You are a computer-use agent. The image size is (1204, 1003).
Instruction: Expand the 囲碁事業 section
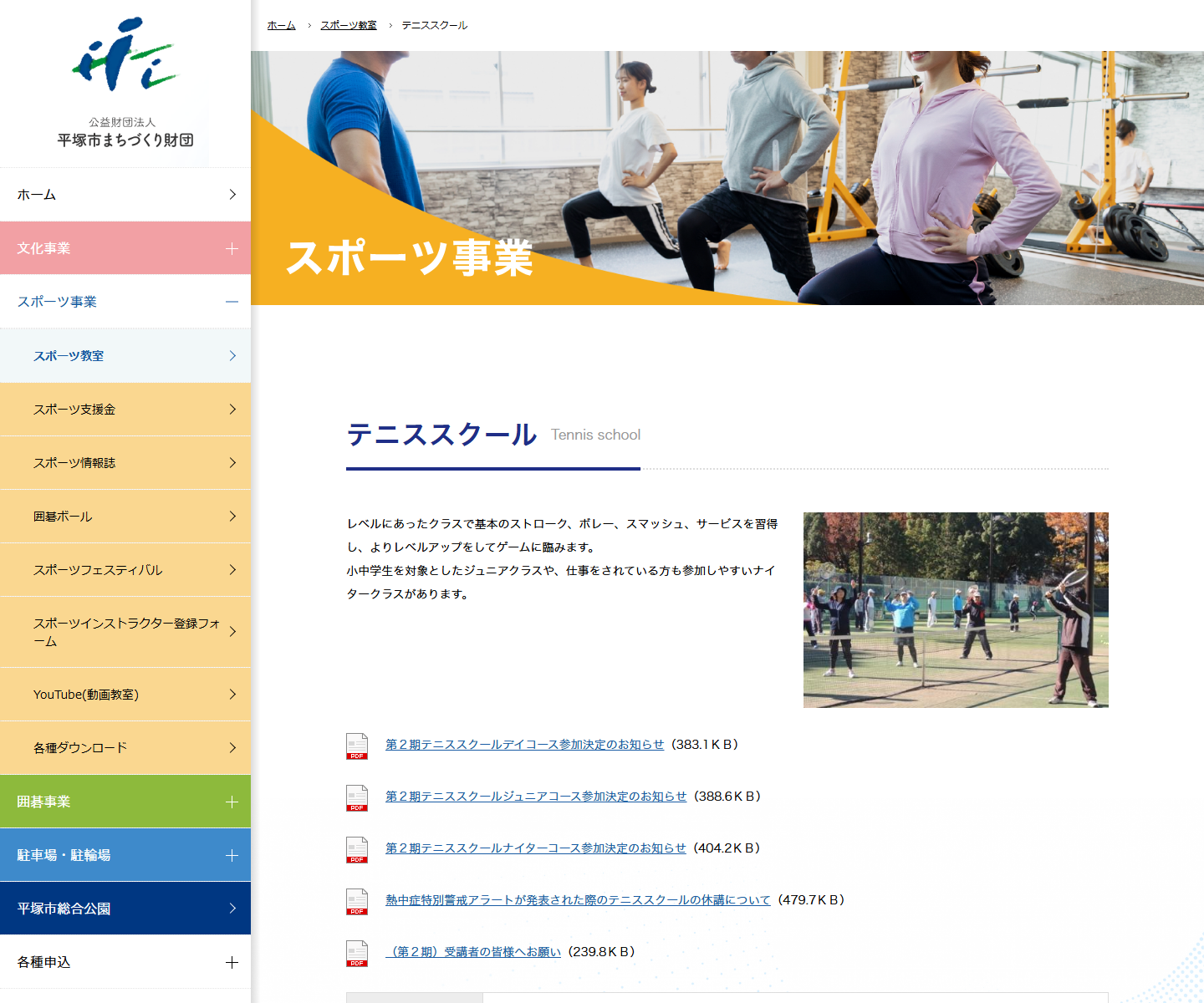232,802
